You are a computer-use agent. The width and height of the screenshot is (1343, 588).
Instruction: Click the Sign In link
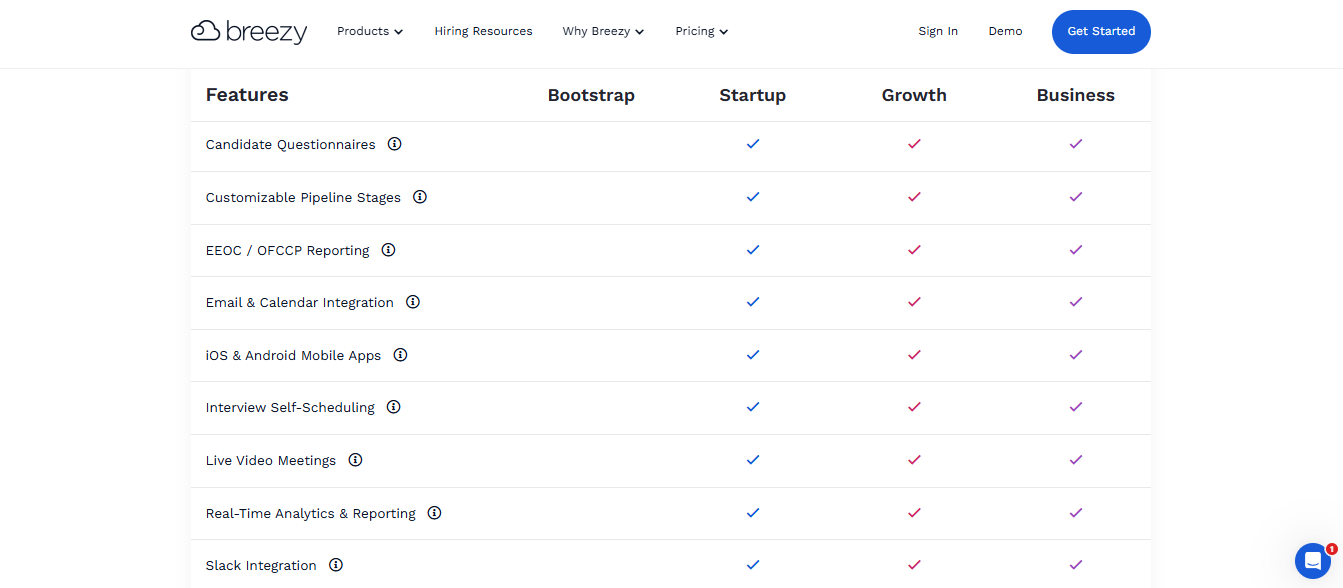coord(938,31)
